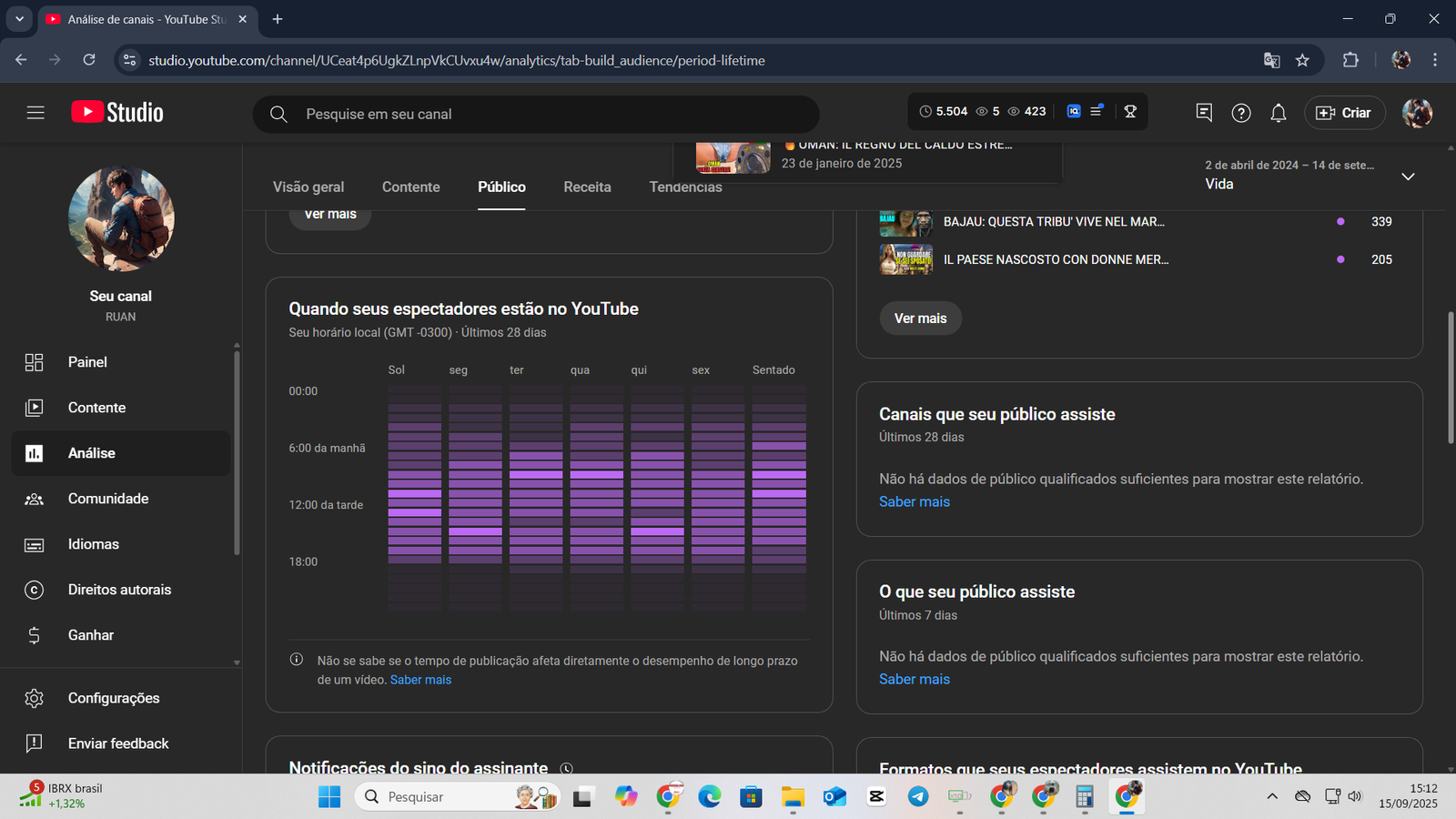Show hidden icons in system tray
The height and width of the screenshot is (819, 1456).
1271,796
